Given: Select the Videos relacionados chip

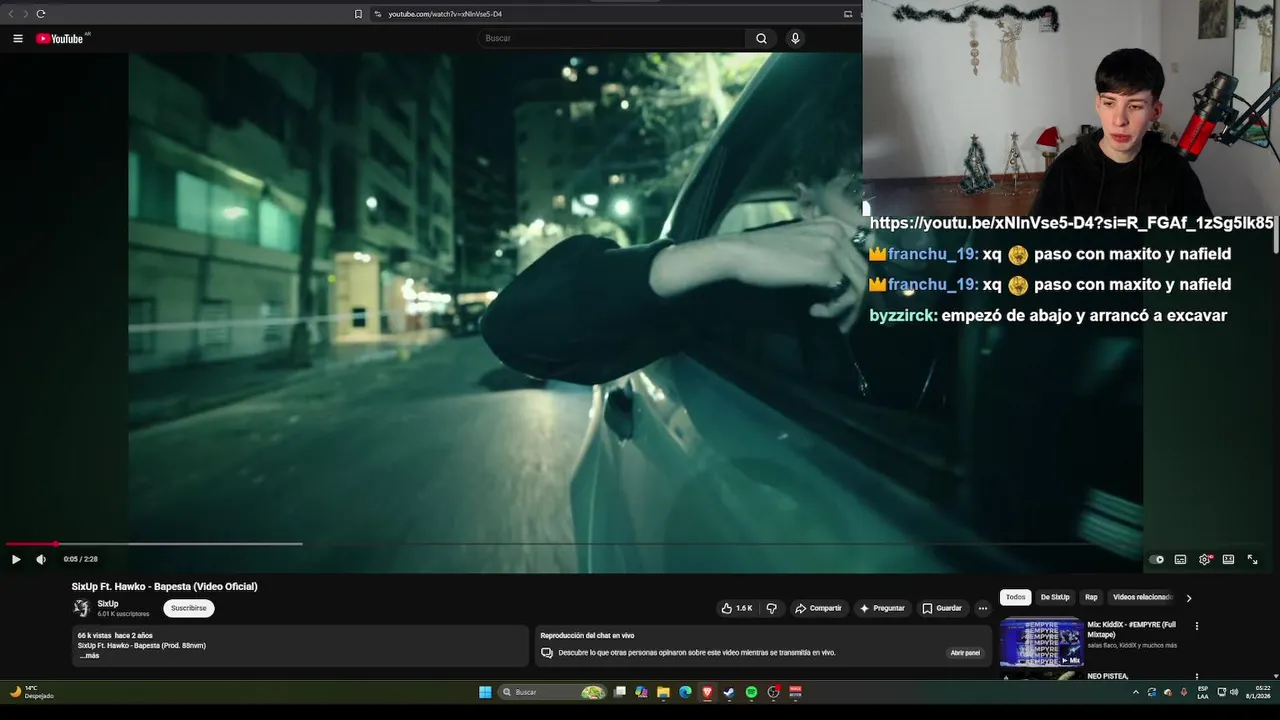Looking at the screenshot, I should [x=1142, y=598].
